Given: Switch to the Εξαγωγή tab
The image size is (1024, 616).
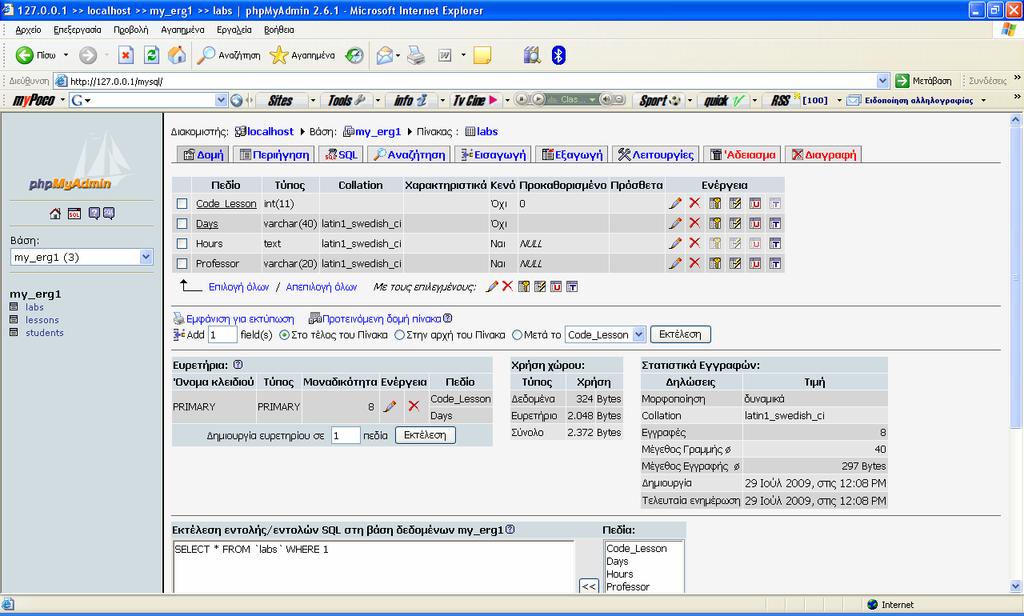Looking at the screenshot, I should click(x=571, y=155).
